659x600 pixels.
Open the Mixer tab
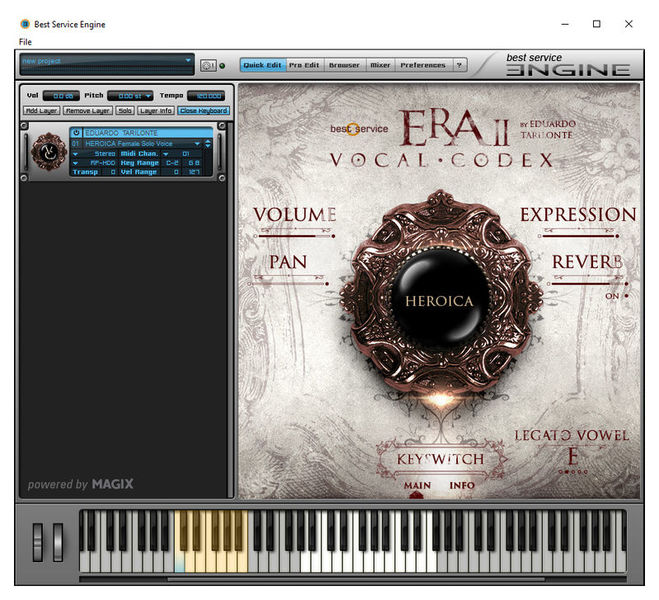pyautogui.click(x=380, y=65)
